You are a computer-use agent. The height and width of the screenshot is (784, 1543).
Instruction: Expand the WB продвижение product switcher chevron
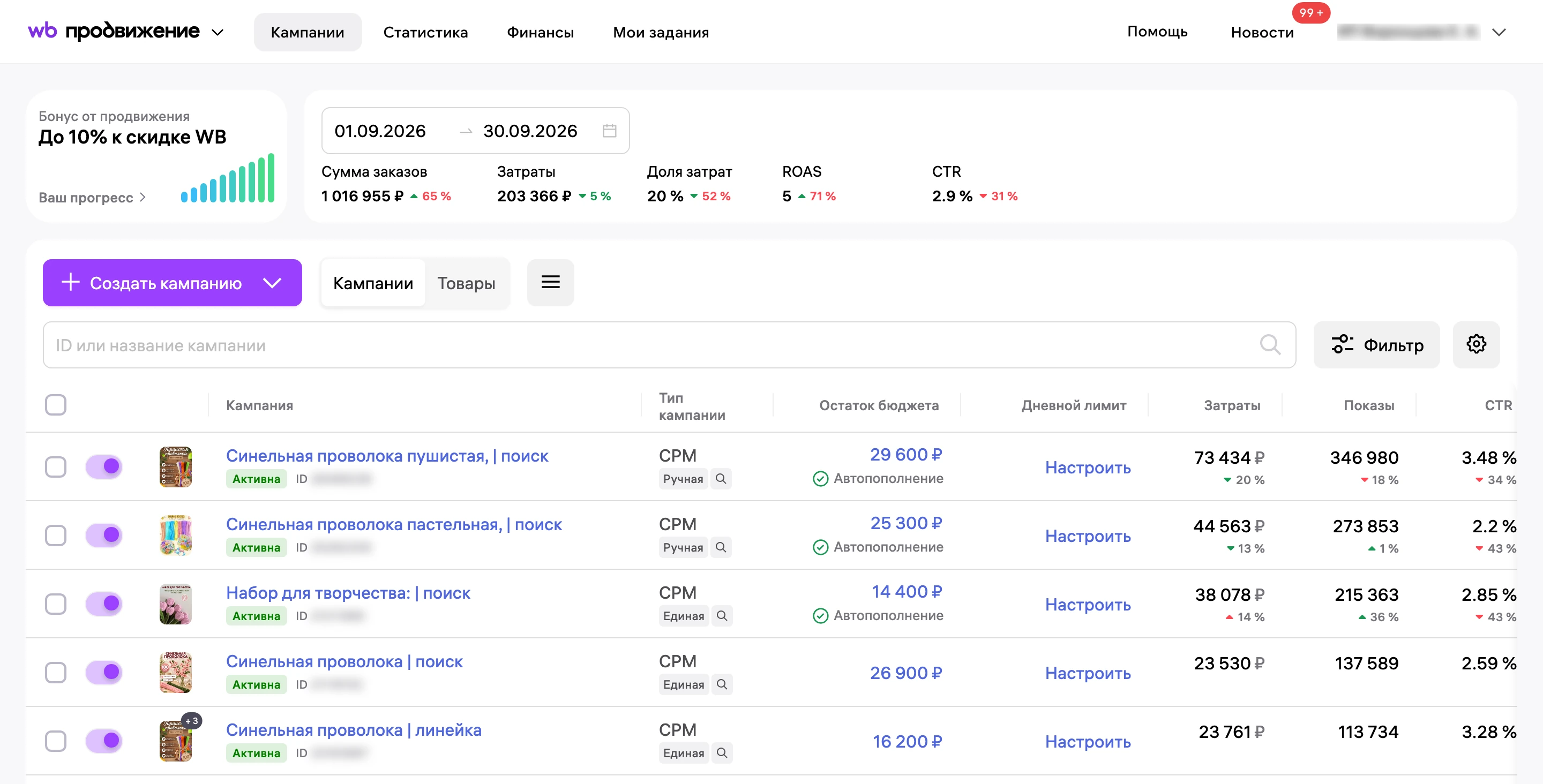(218, 32)
